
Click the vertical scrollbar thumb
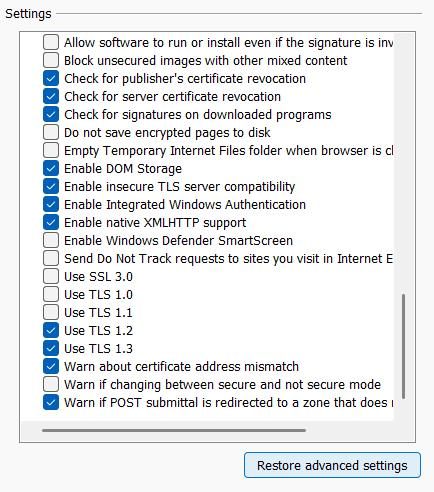tap(404, 346)
